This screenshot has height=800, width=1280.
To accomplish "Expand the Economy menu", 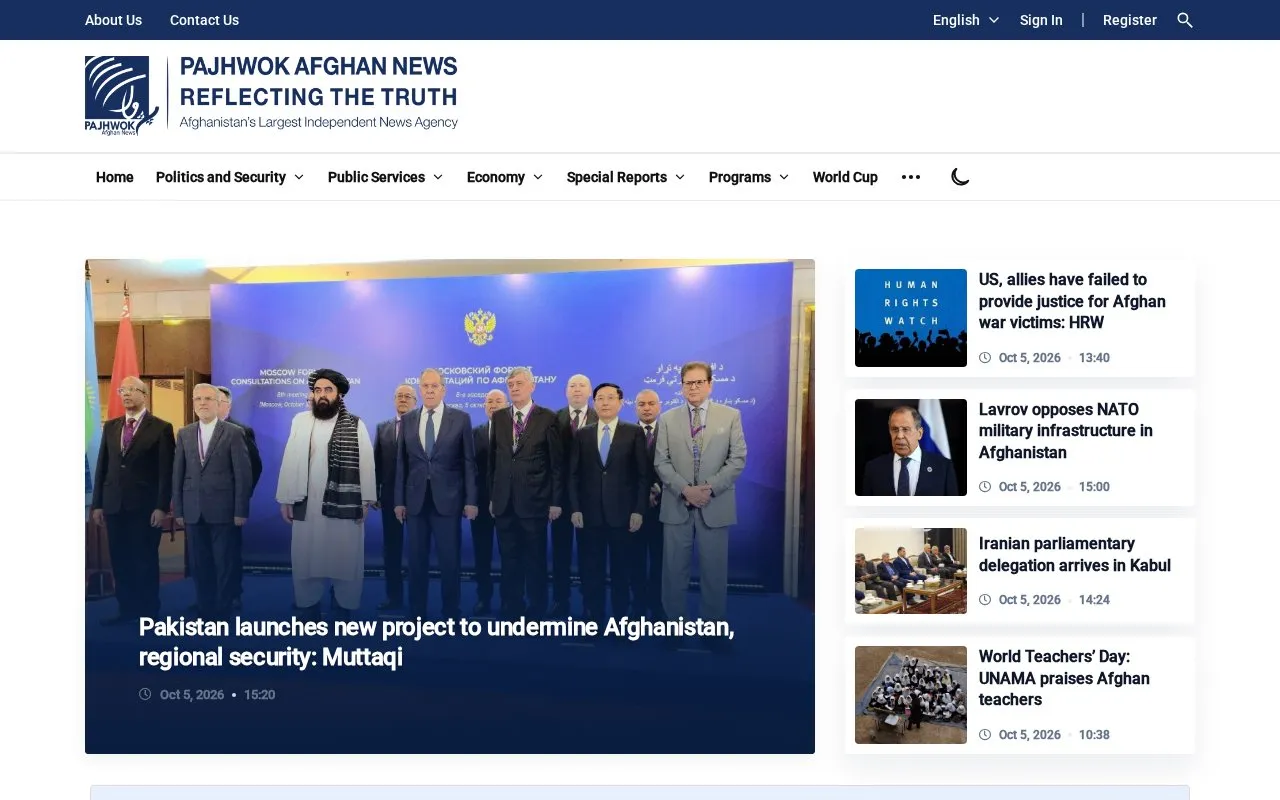I will pos(505,177).
